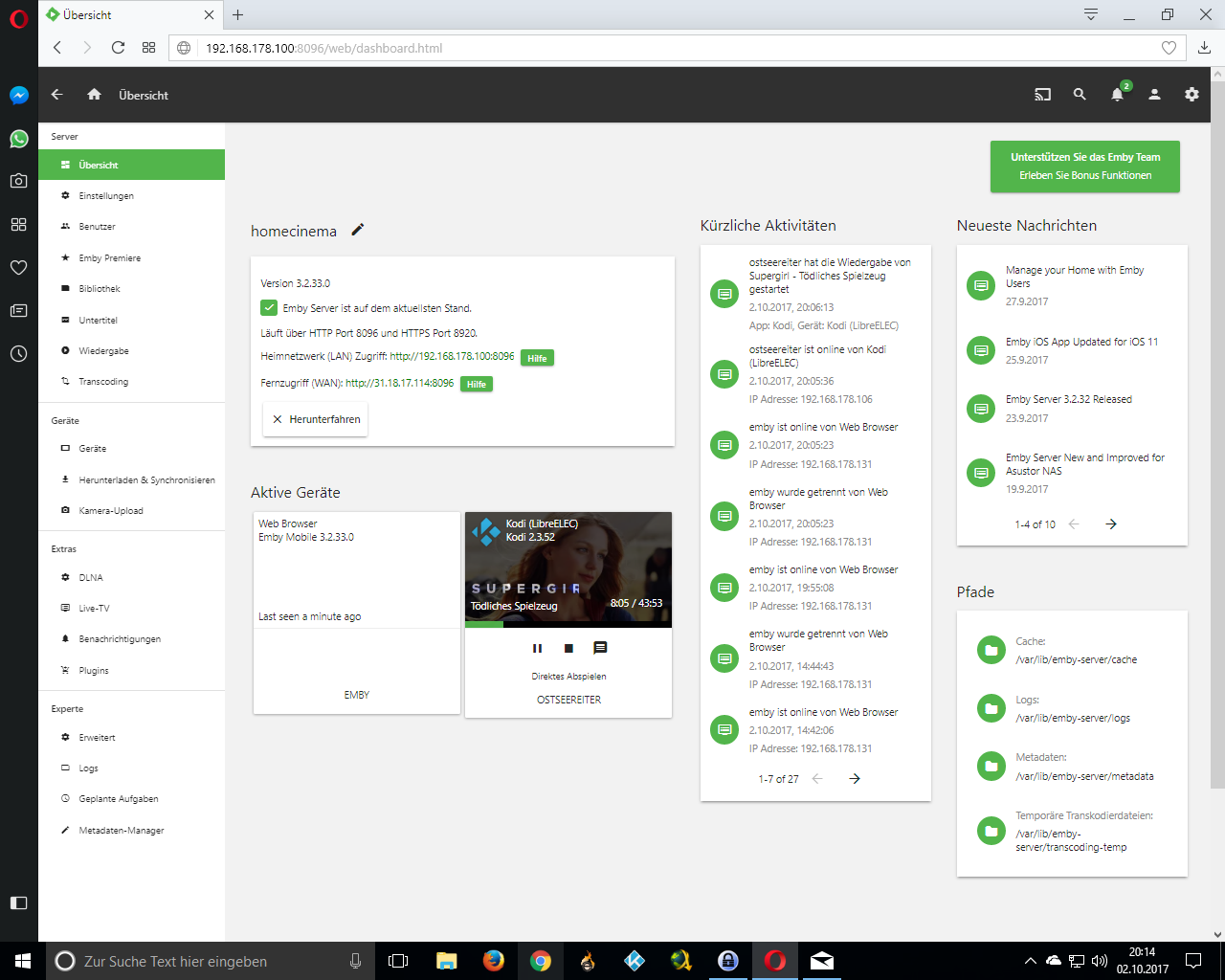Open Geräte menu entry
Viewport: 1225px width, 980px height.
click(x=131, y=449)
